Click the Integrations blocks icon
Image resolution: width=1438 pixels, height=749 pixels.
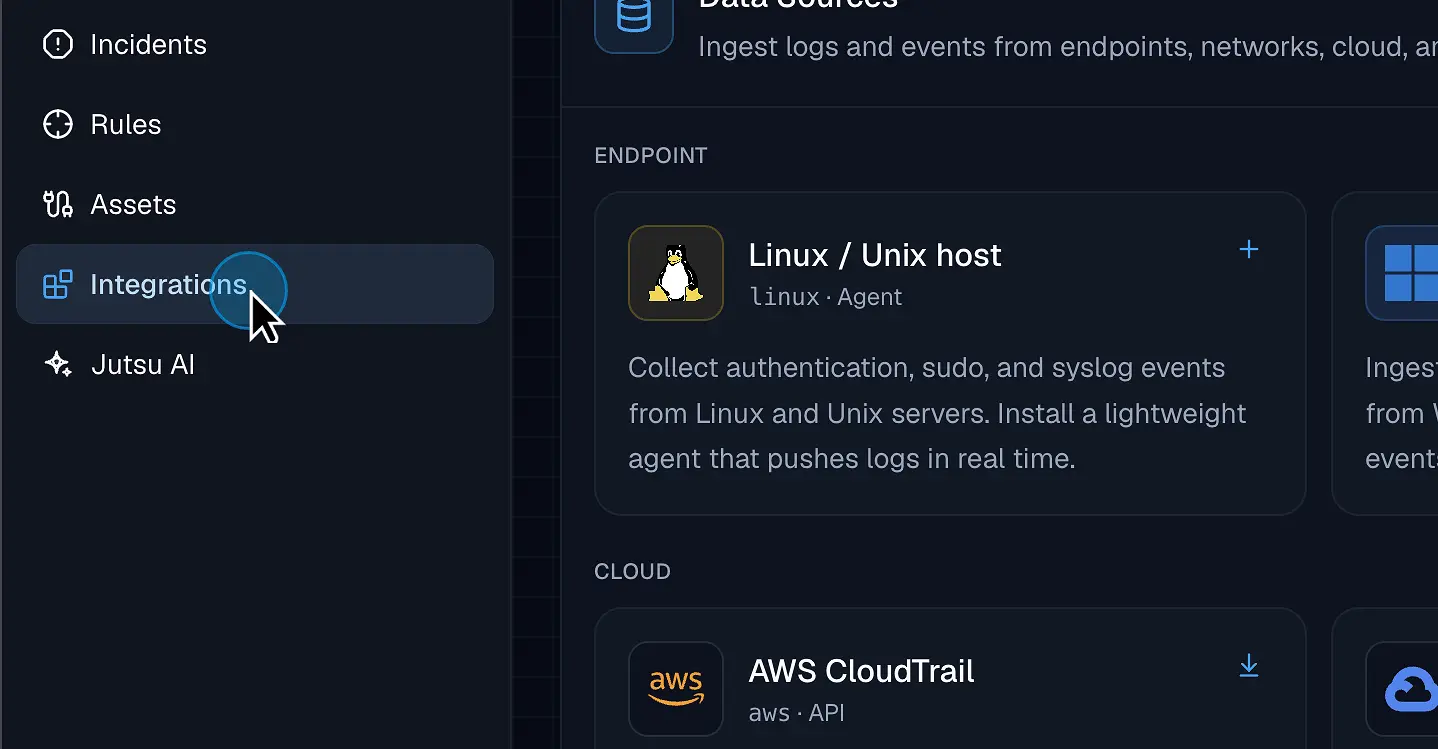click(58, 285)
